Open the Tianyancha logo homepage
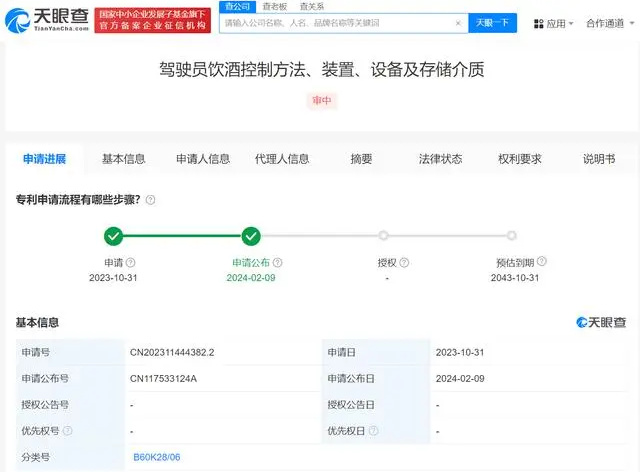The height and width of the screenshot is (472, 640). pyautogui.click(x=47, y=20)
